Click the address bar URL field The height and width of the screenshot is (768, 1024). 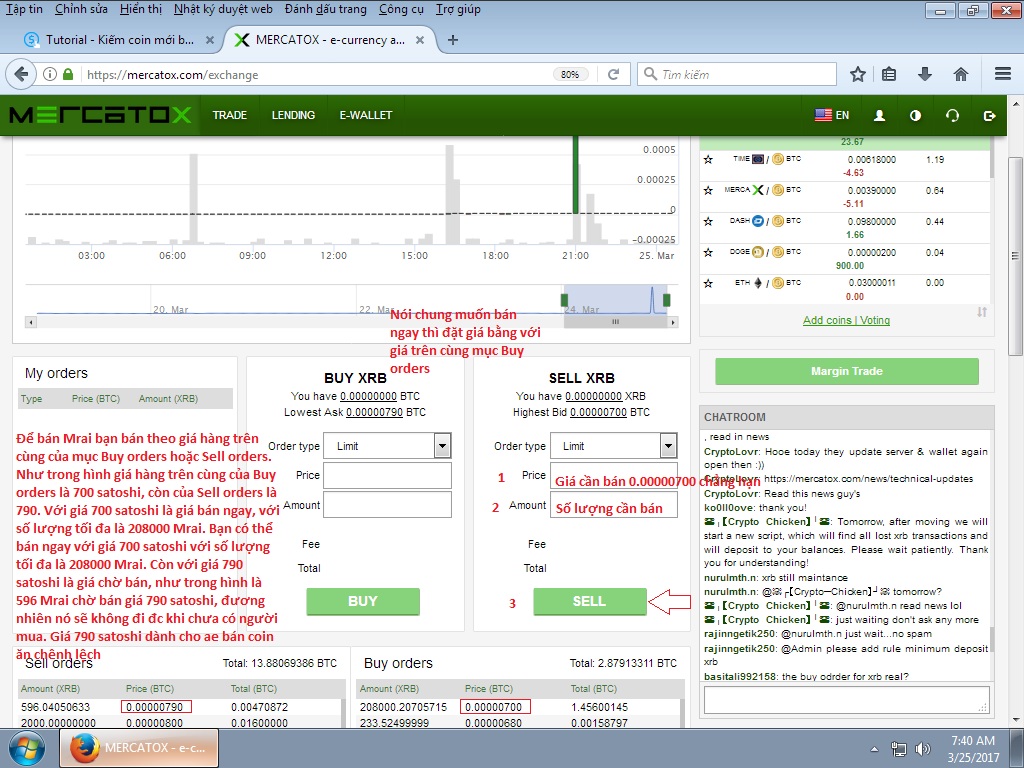click(318, 74)
